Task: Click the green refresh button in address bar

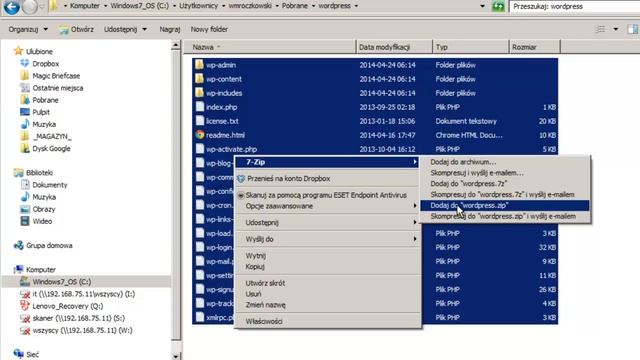Action: click(x=498, y=6)
